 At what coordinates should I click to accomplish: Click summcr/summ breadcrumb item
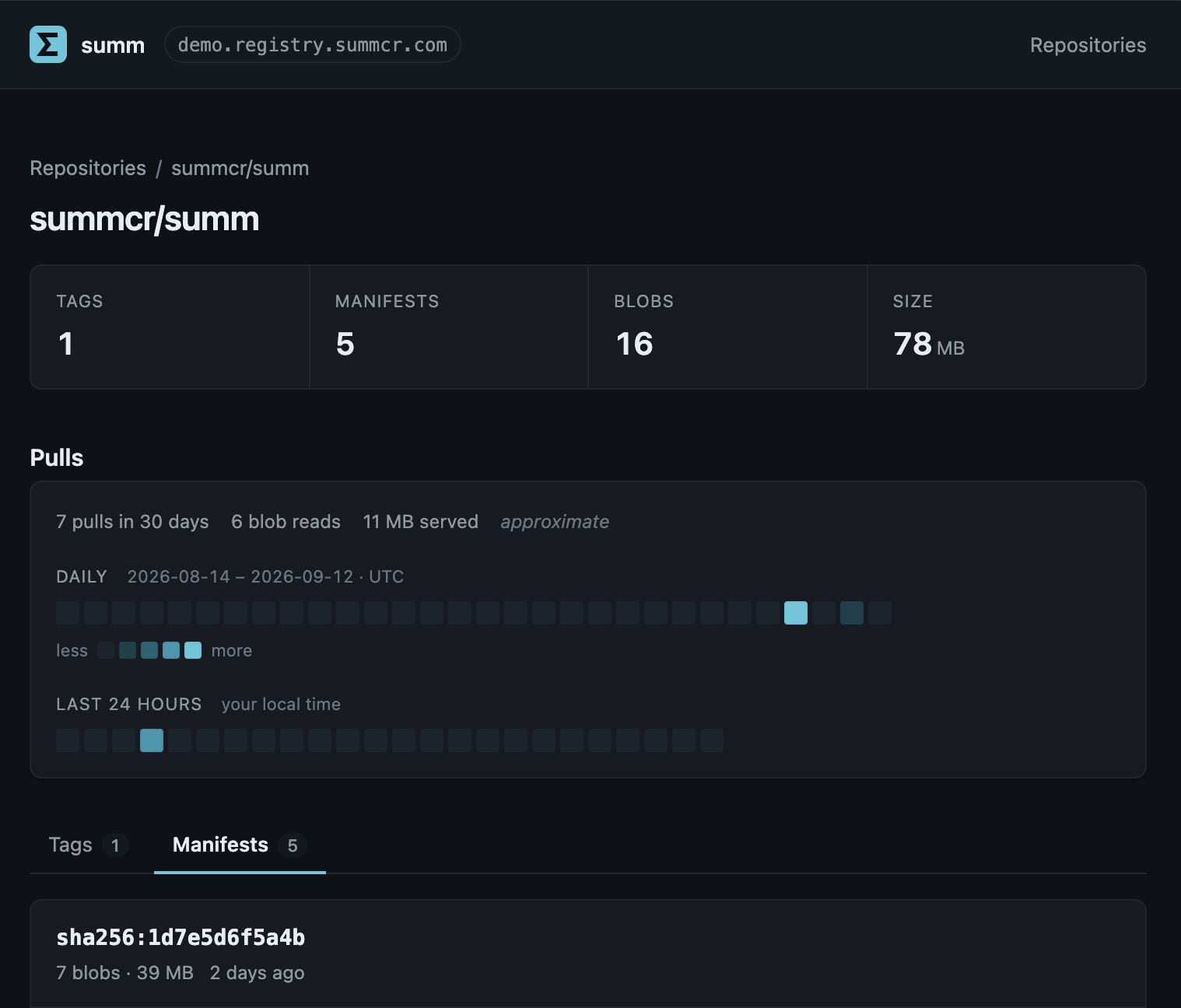click(240, 168)
